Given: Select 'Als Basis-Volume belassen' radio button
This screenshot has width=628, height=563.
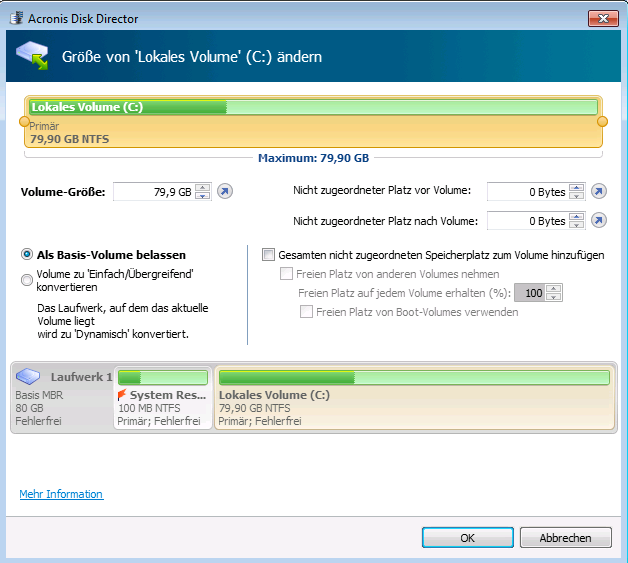Looking at the screenshot, I should [x=27, y=254].
